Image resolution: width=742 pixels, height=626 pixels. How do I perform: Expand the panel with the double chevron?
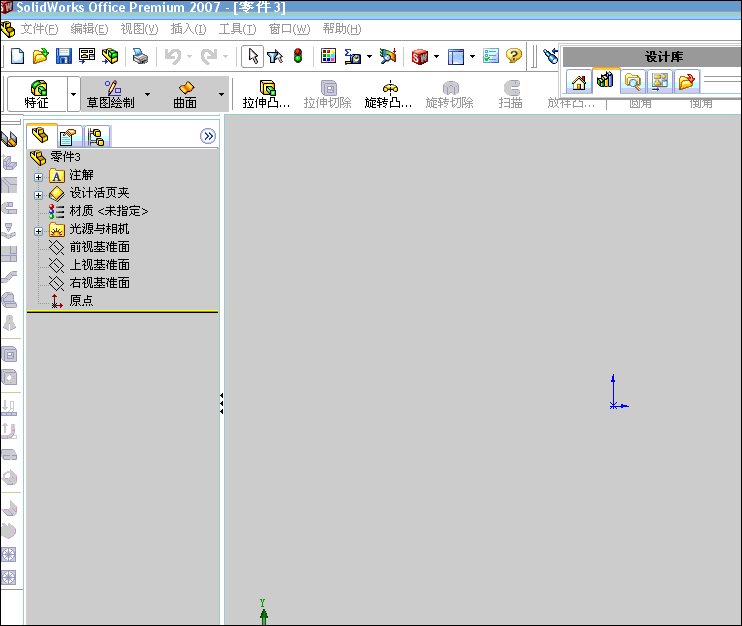pos(208,136)
